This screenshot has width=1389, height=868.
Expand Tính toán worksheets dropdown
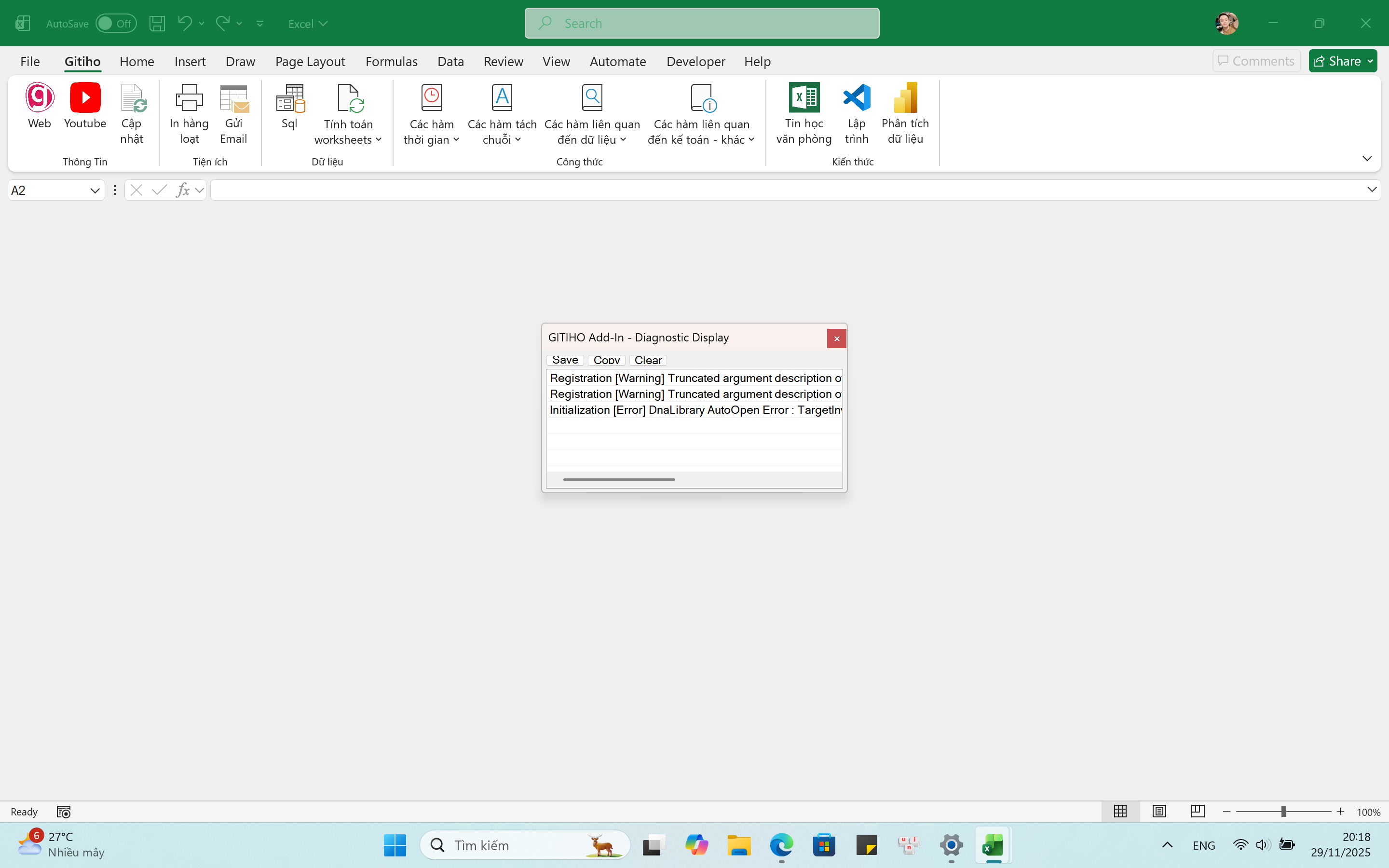348,115
